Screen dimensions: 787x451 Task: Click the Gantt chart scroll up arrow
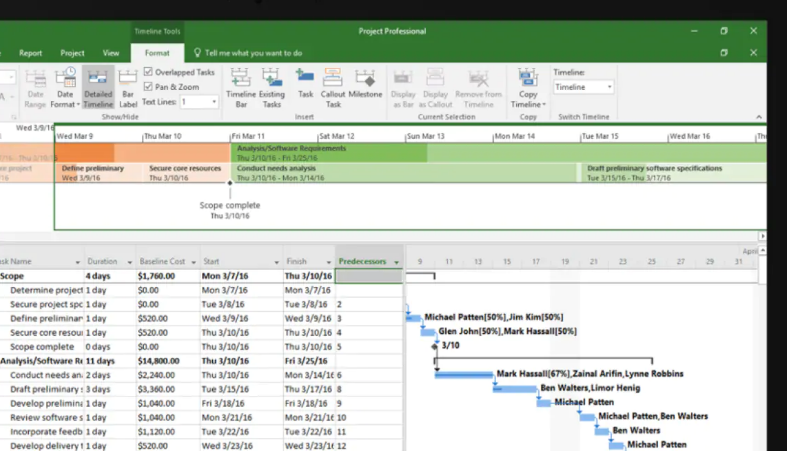tap(762, 250)
